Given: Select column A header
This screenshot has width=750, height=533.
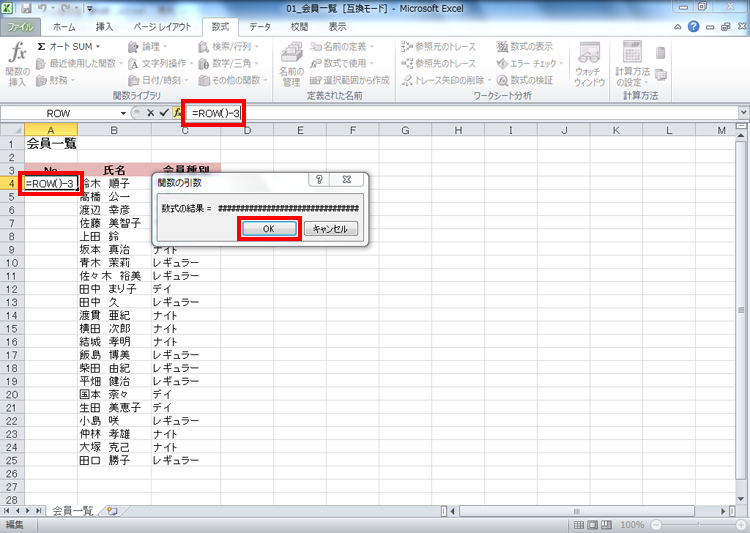Looking at the screenshot, I should coord(51,130).
